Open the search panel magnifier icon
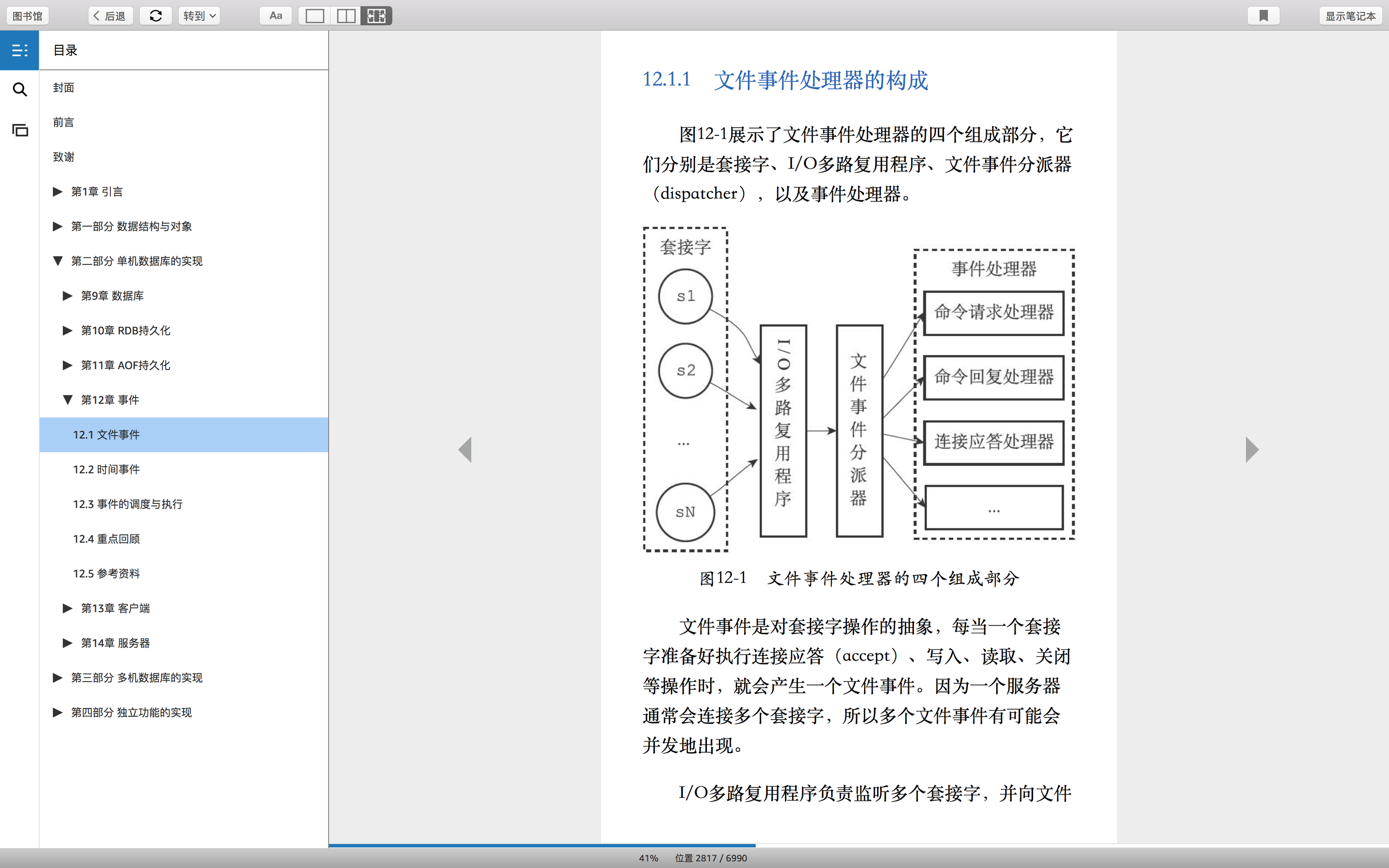 click(19, 90)
